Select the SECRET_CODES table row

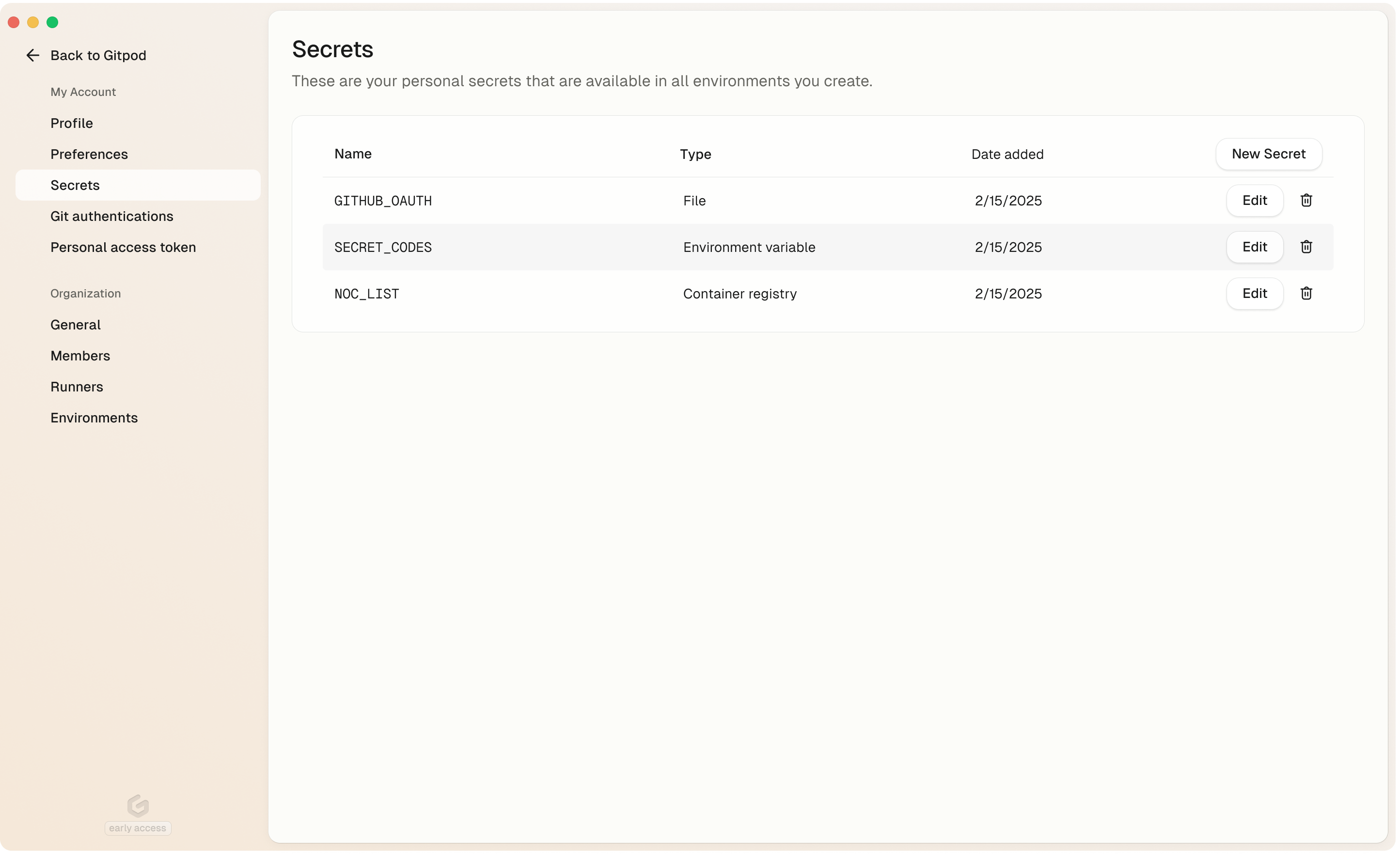point(828,247)
